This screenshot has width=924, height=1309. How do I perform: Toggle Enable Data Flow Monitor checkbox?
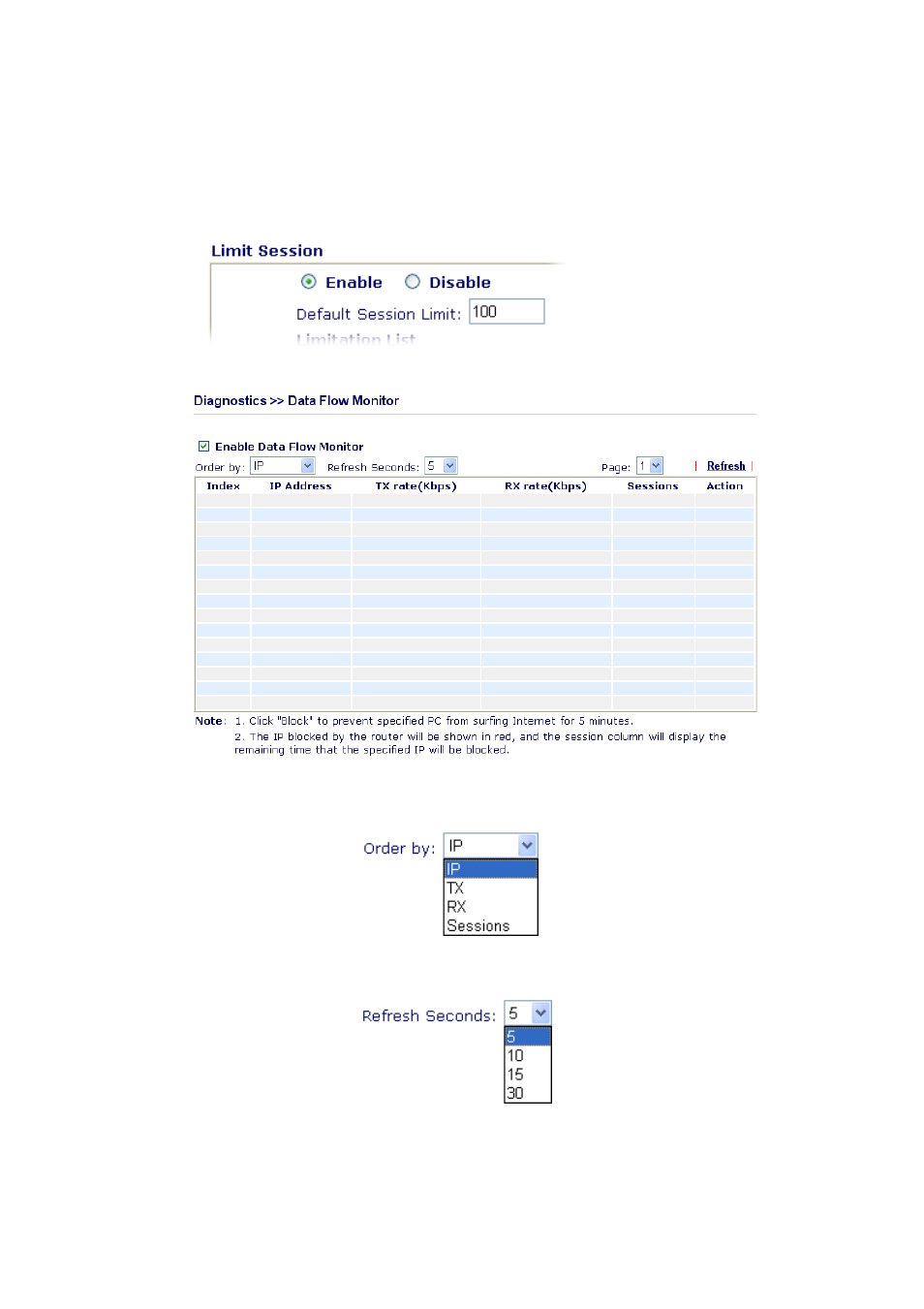(x=203, y=447)
